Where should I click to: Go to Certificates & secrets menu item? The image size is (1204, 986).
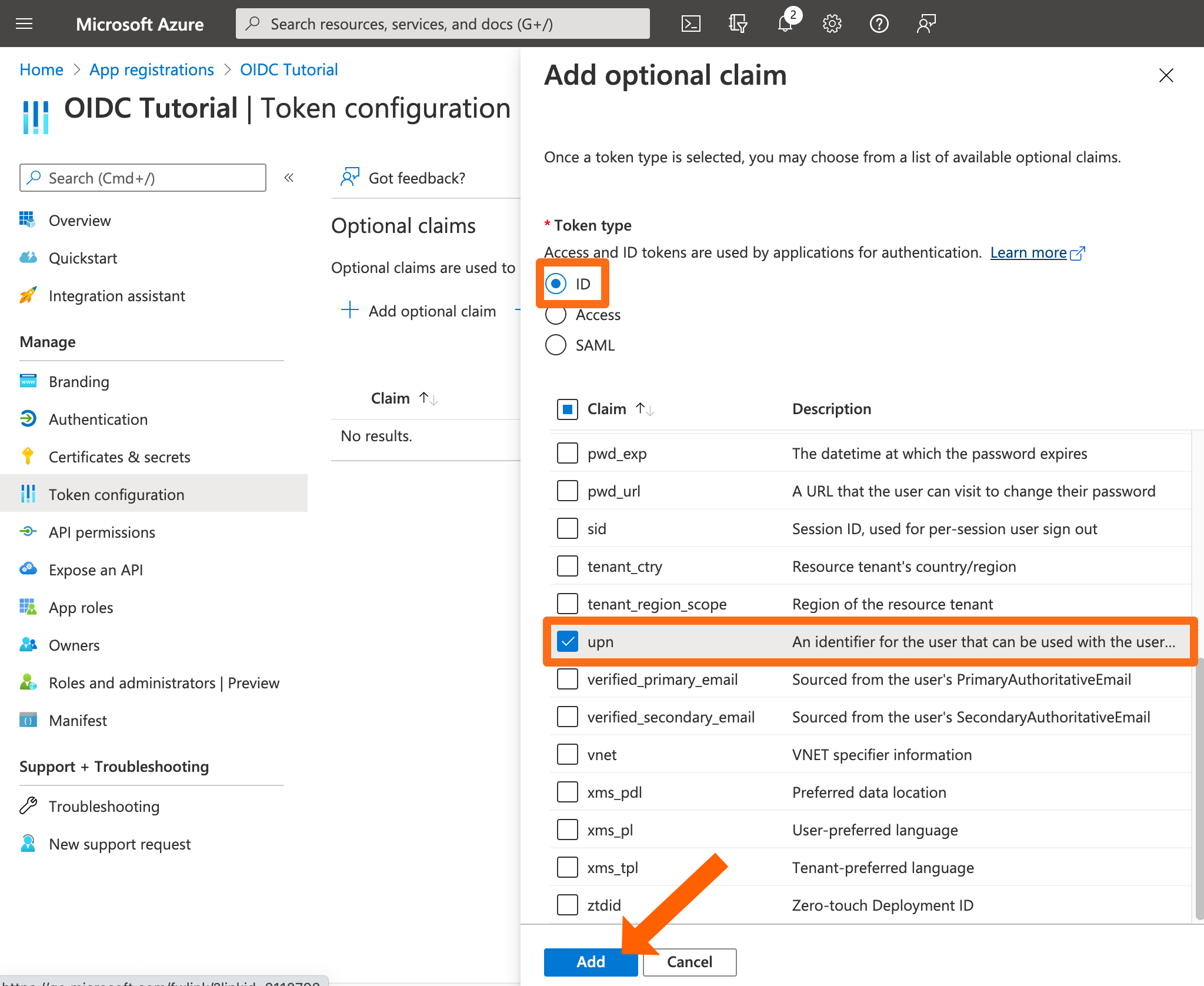coord(119,457)
